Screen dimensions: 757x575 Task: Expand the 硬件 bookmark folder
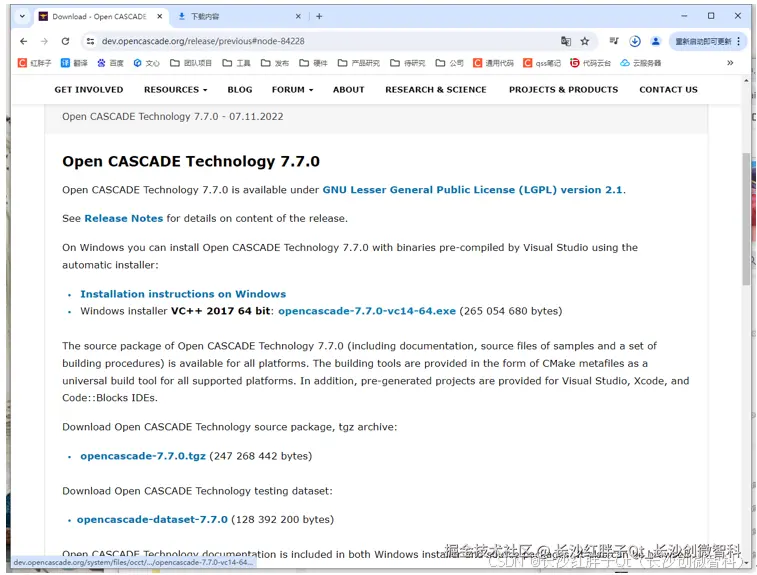313,63
